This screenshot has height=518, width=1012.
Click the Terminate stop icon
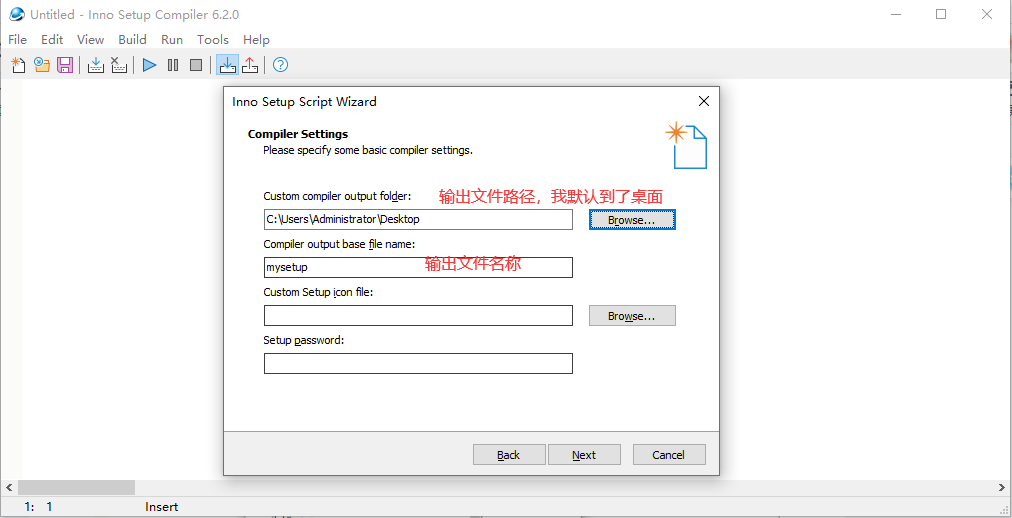click(196, 65)
